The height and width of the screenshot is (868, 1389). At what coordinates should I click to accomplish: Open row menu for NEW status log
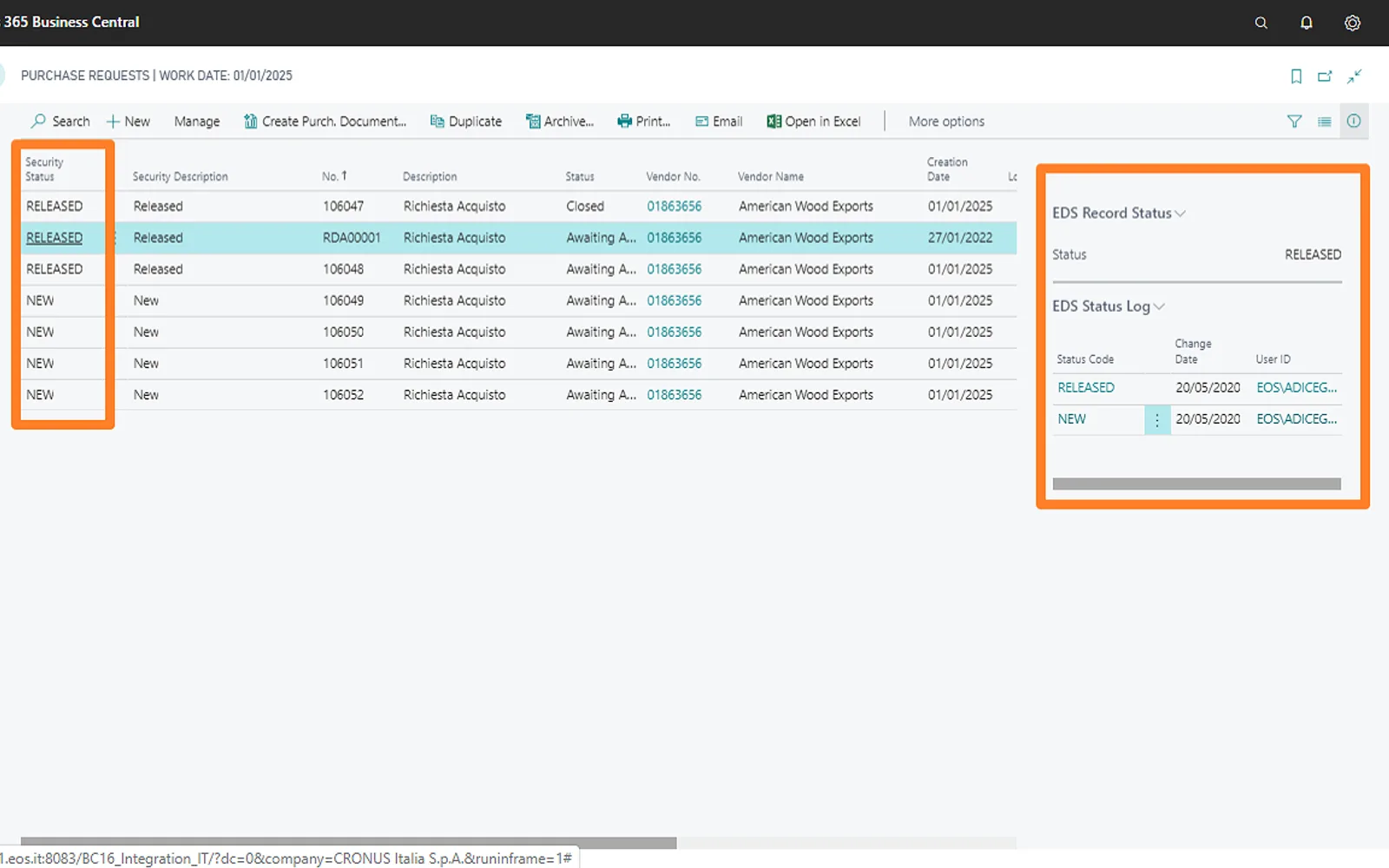click(1157, 419)
